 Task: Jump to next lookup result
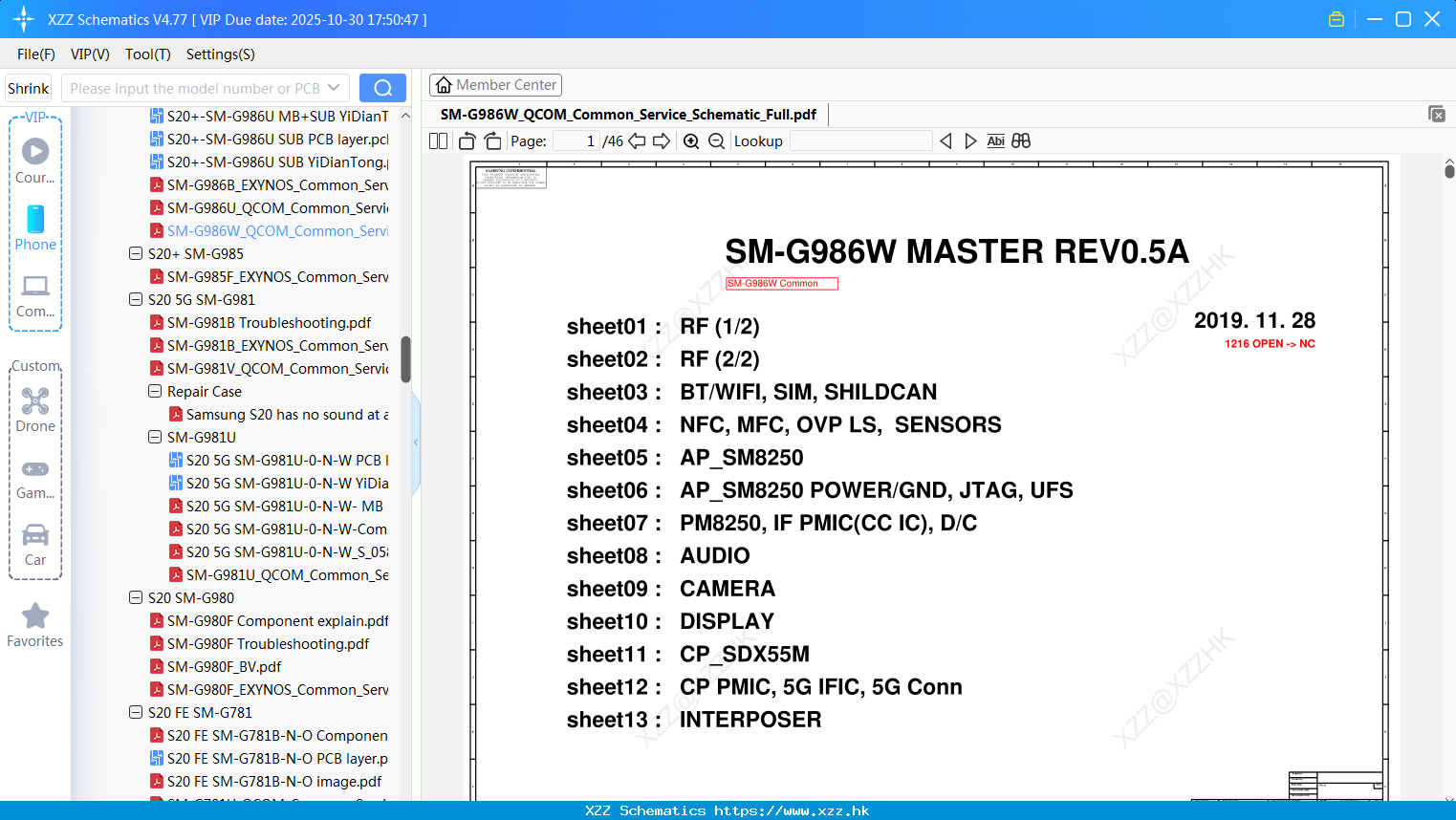tap(970, 141)
